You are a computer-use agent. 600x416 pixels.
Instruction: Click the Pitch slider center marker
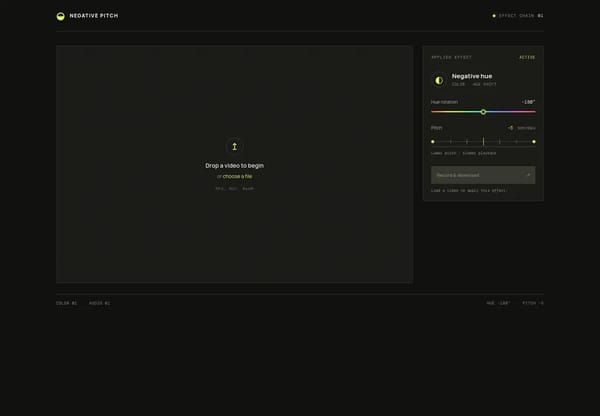(483, 142)
